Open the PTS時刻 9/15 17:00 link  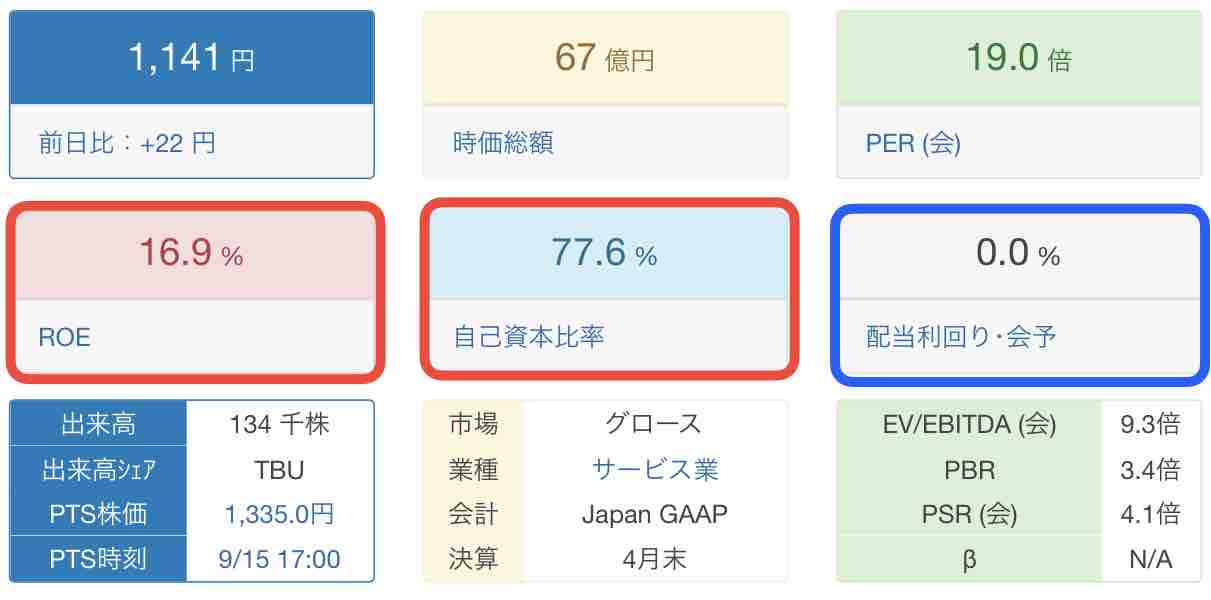pyautogui.click(x=279, y=559)
